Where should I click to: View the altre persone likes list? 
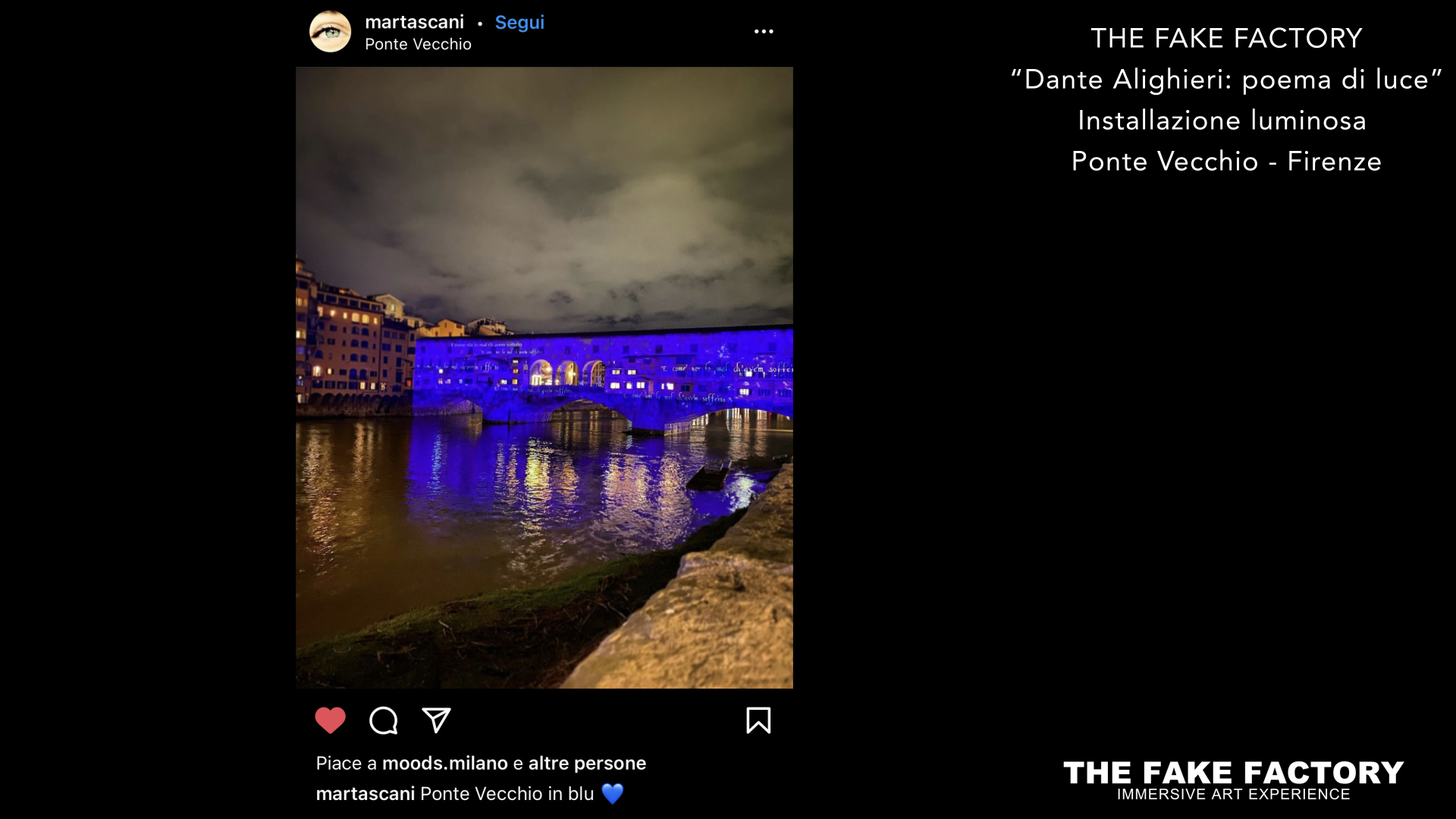[x=587, y=763]
